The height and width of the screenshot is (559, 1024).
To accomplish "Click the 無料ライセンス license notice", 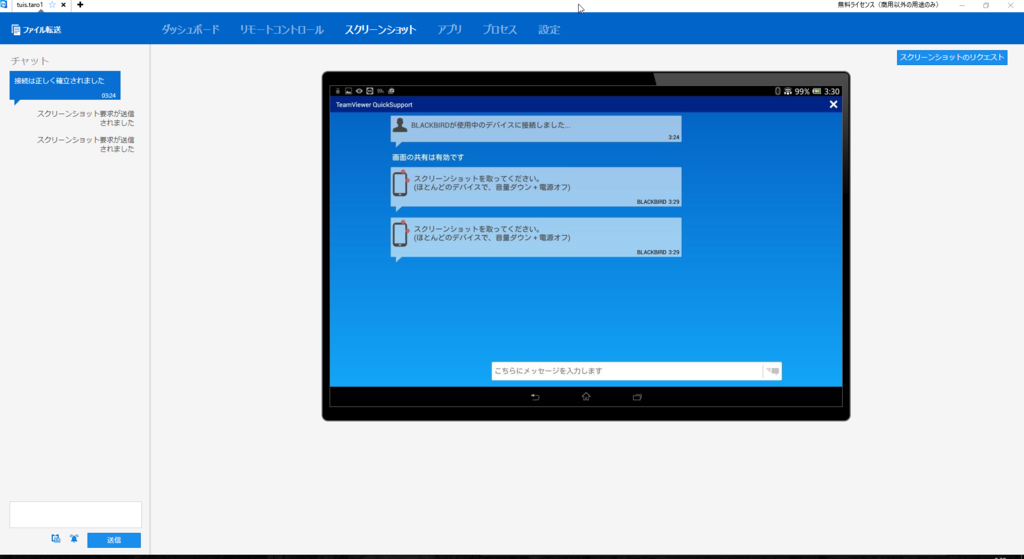I will click(888, 5).
